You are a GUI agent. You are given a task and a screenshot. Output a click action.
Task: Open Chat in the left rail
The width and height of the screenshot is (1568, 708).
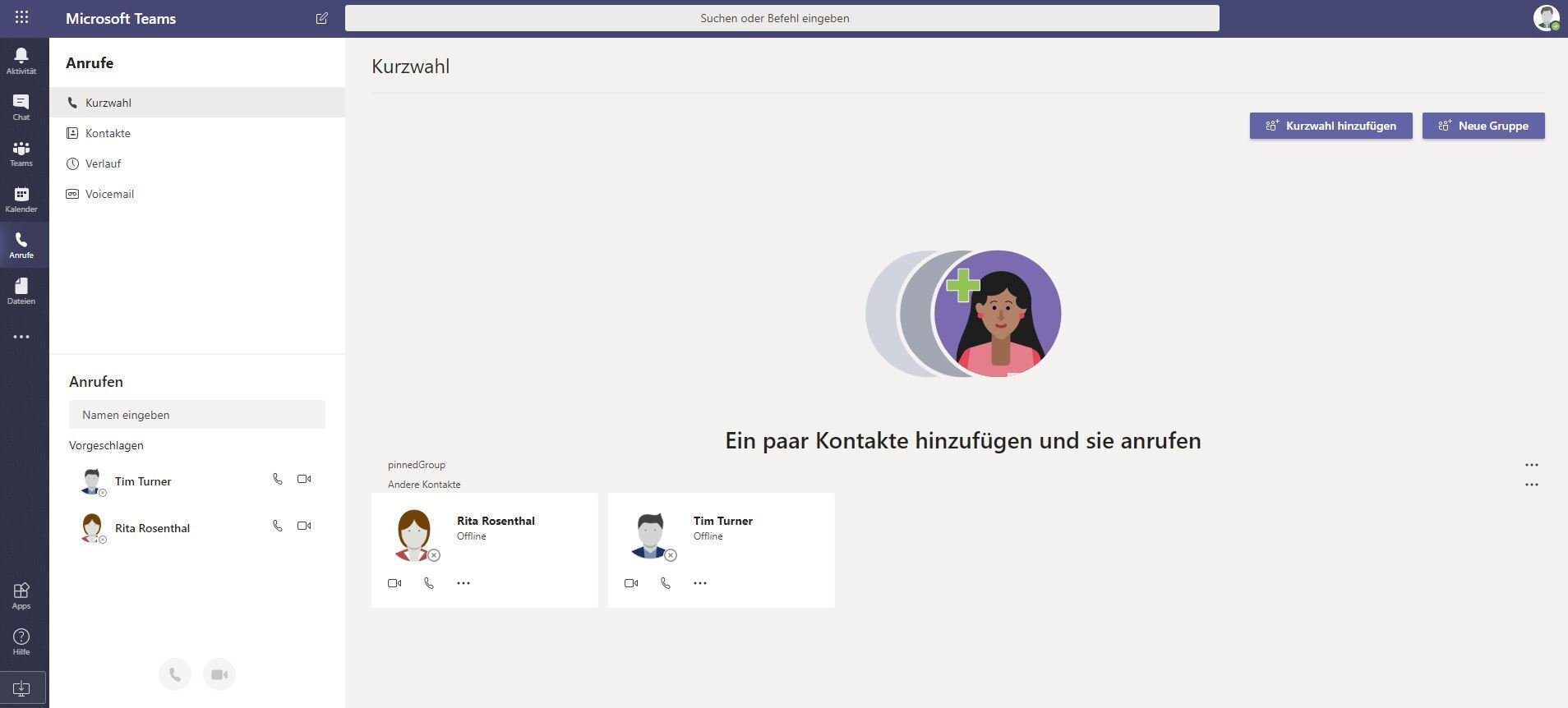pos(21,107)
